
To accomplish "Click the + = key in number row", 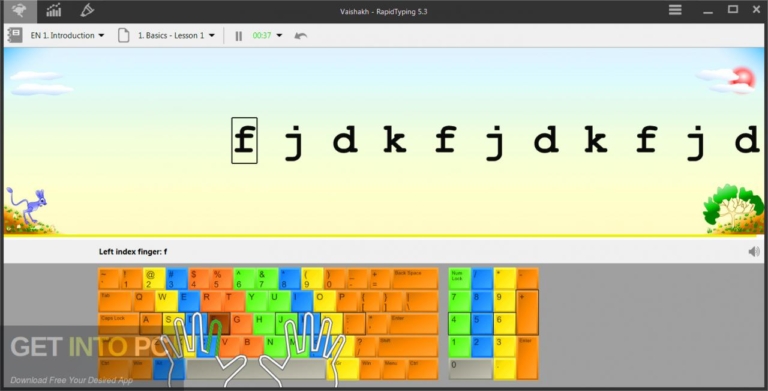I will pos(380,278).
